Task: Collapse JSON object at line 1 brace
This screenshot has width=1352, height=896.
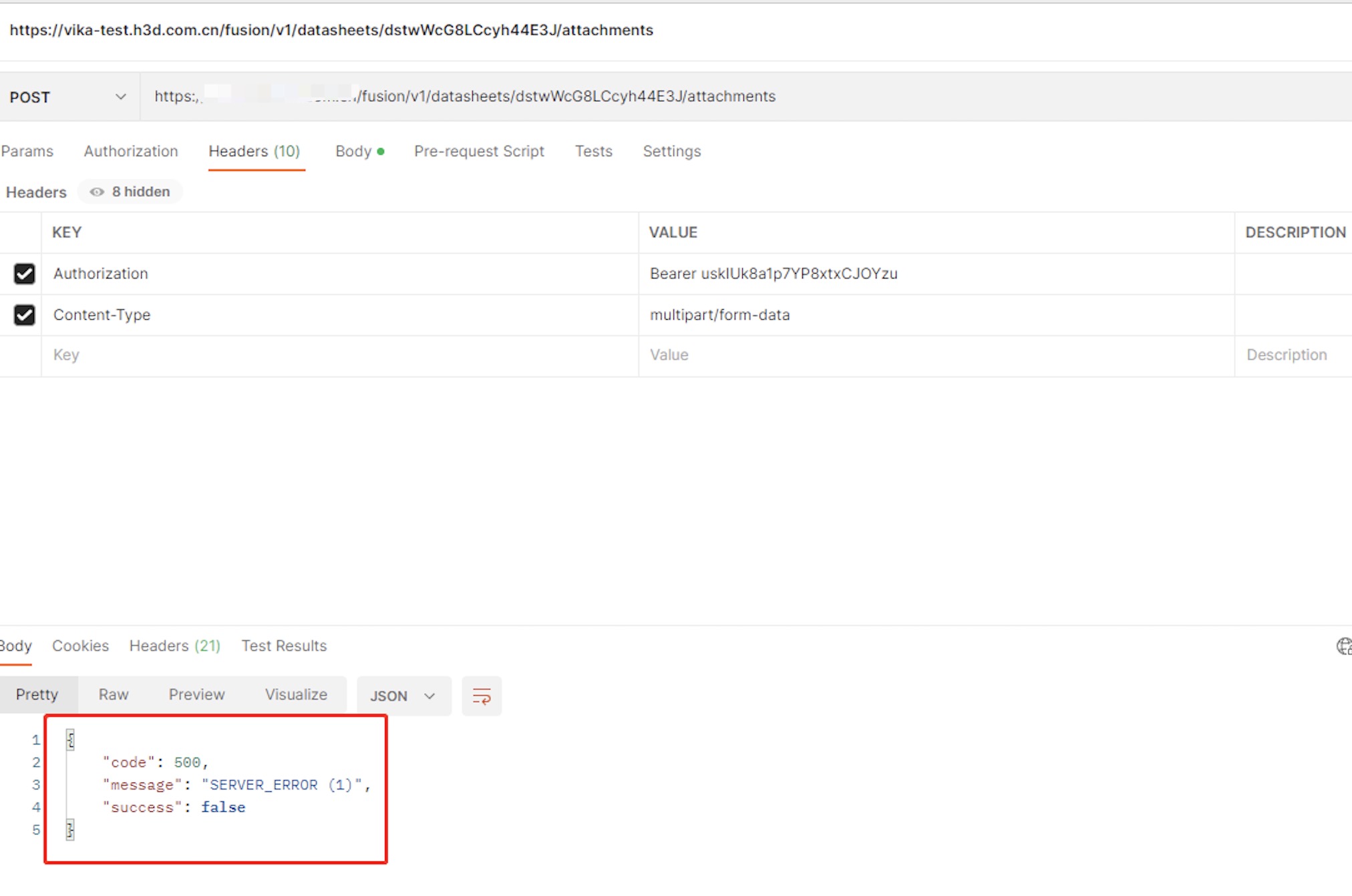Action: (x=70, y=740)
